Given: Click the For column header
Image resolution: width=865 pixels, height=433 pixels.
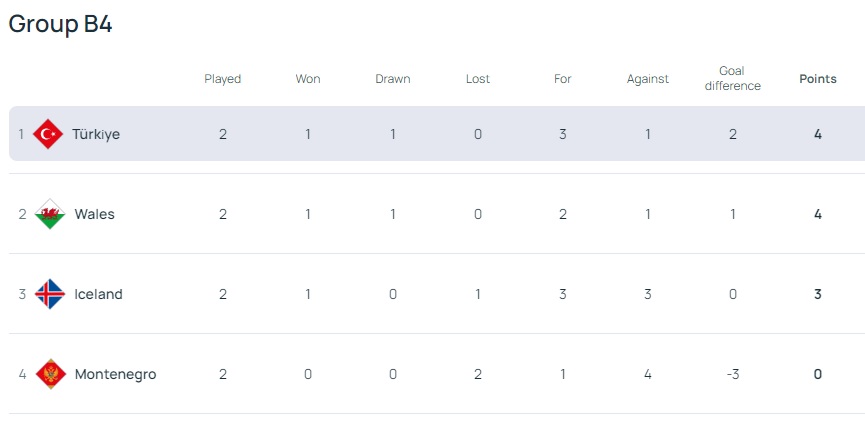Looking at the screenshot, I should [x=563, y=79].
